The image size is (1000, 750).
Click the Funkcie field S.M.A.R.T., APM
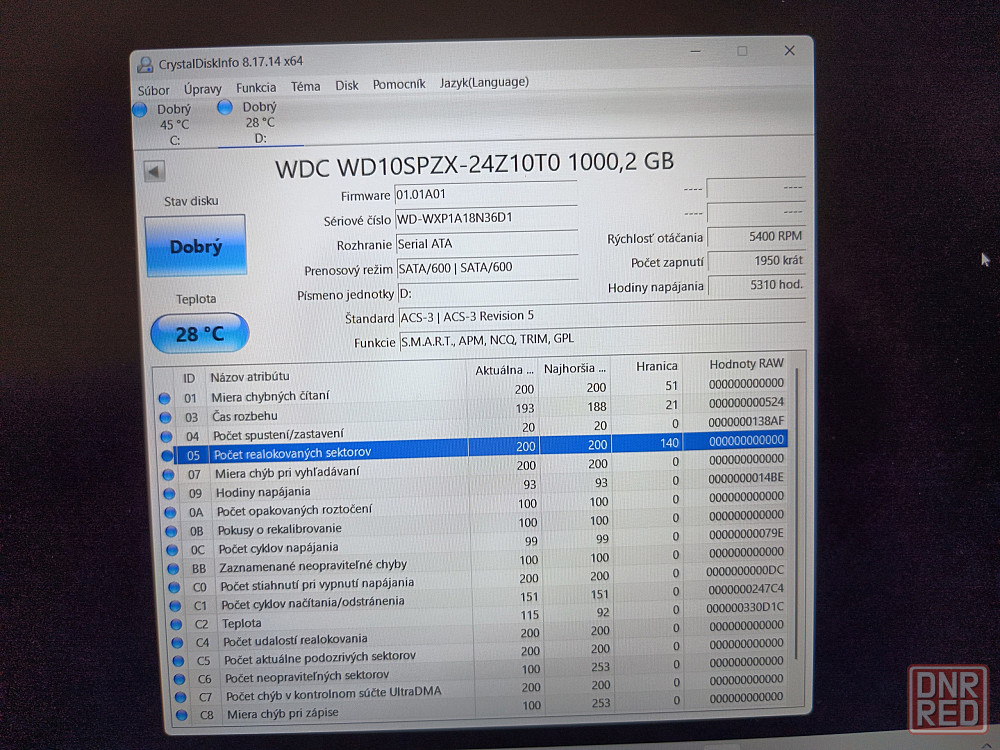coord(602,339)
